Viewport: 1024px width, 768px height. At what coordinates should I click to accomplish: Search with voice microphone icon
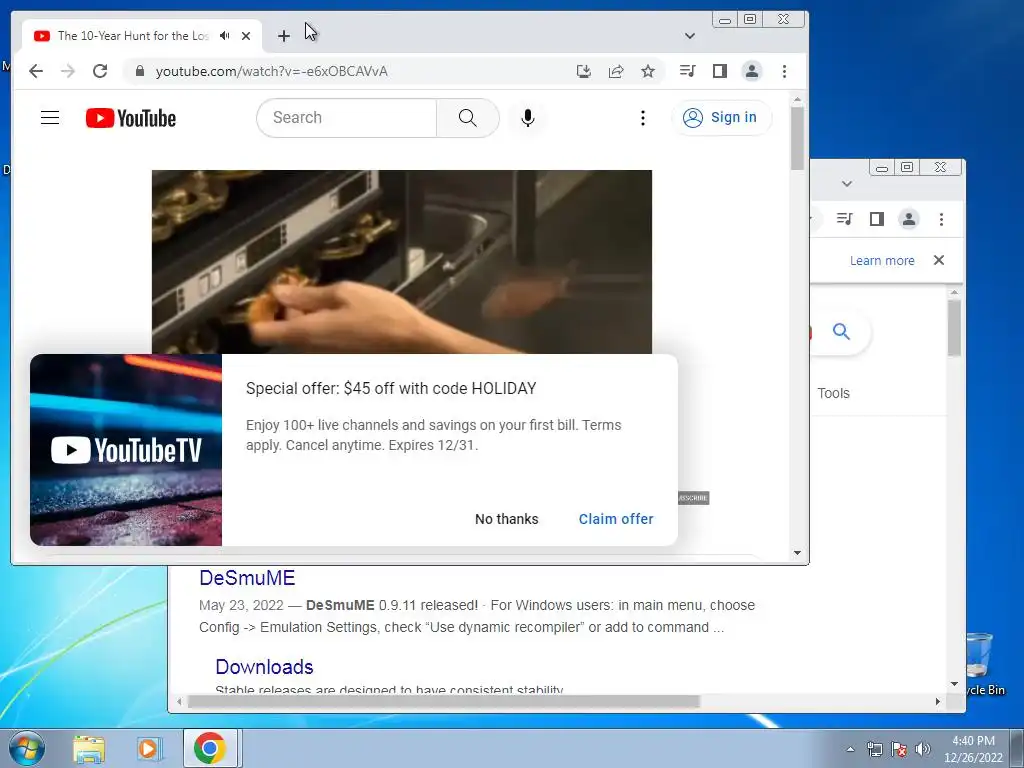click(x=528, y=118)
